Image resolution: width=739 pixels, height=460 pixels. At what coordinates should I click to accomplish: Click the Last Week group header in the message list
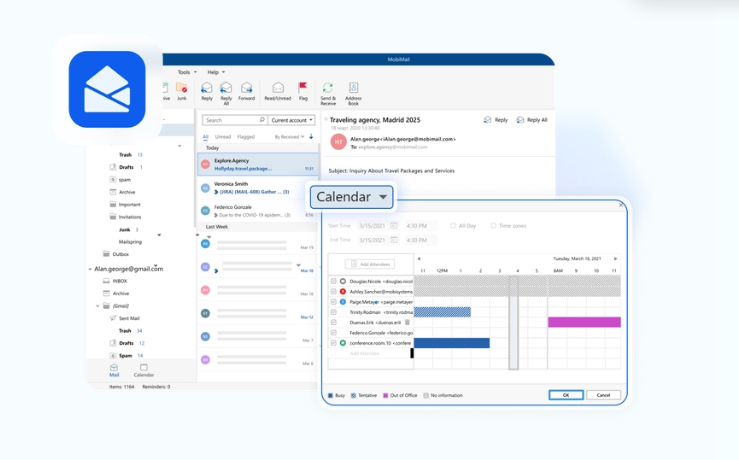[x=258, y=227]
